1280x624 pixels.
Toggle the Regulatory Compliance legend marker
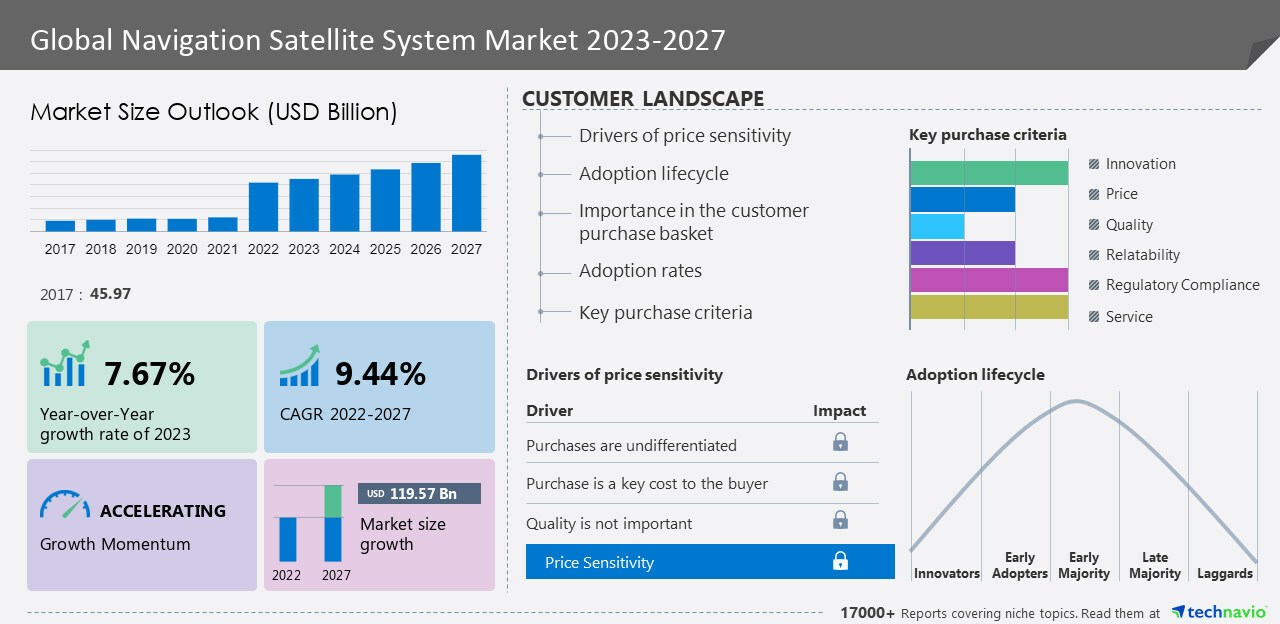coord(1094,285)
